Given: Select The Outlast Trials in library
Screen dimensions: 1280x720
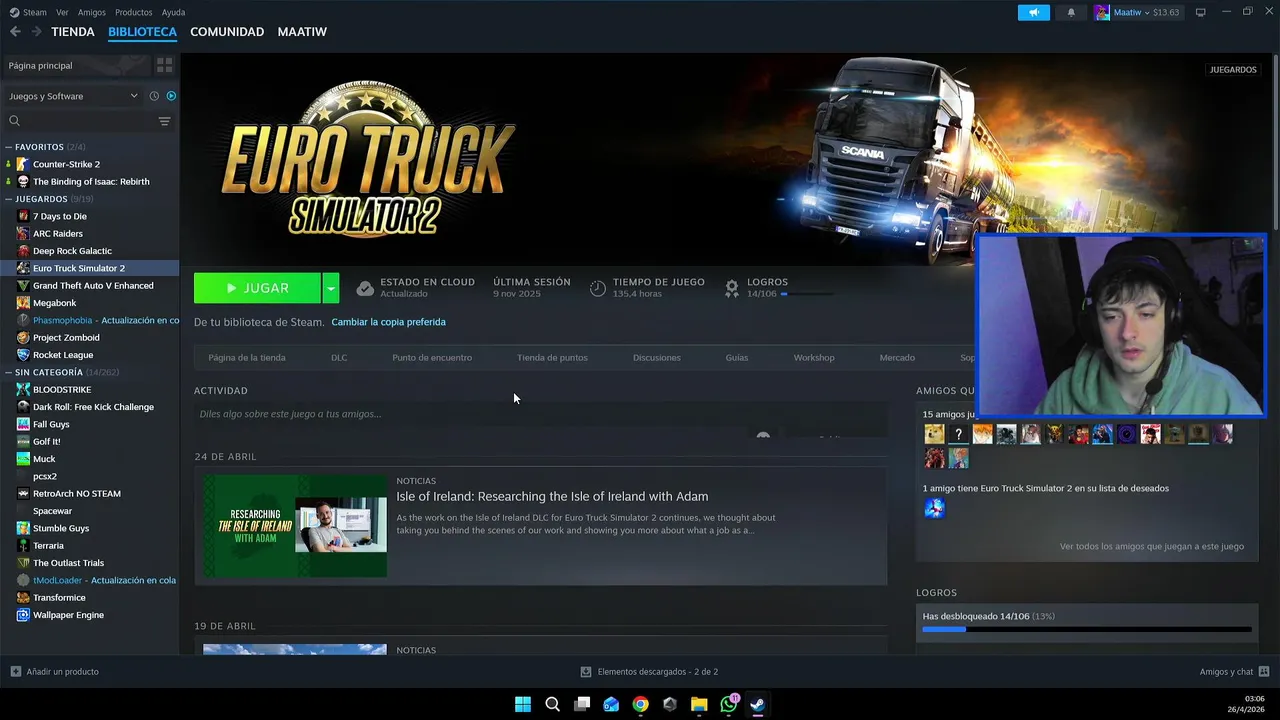Looking at the screenshot, I should pyautogui.click(x=68, y=563).
